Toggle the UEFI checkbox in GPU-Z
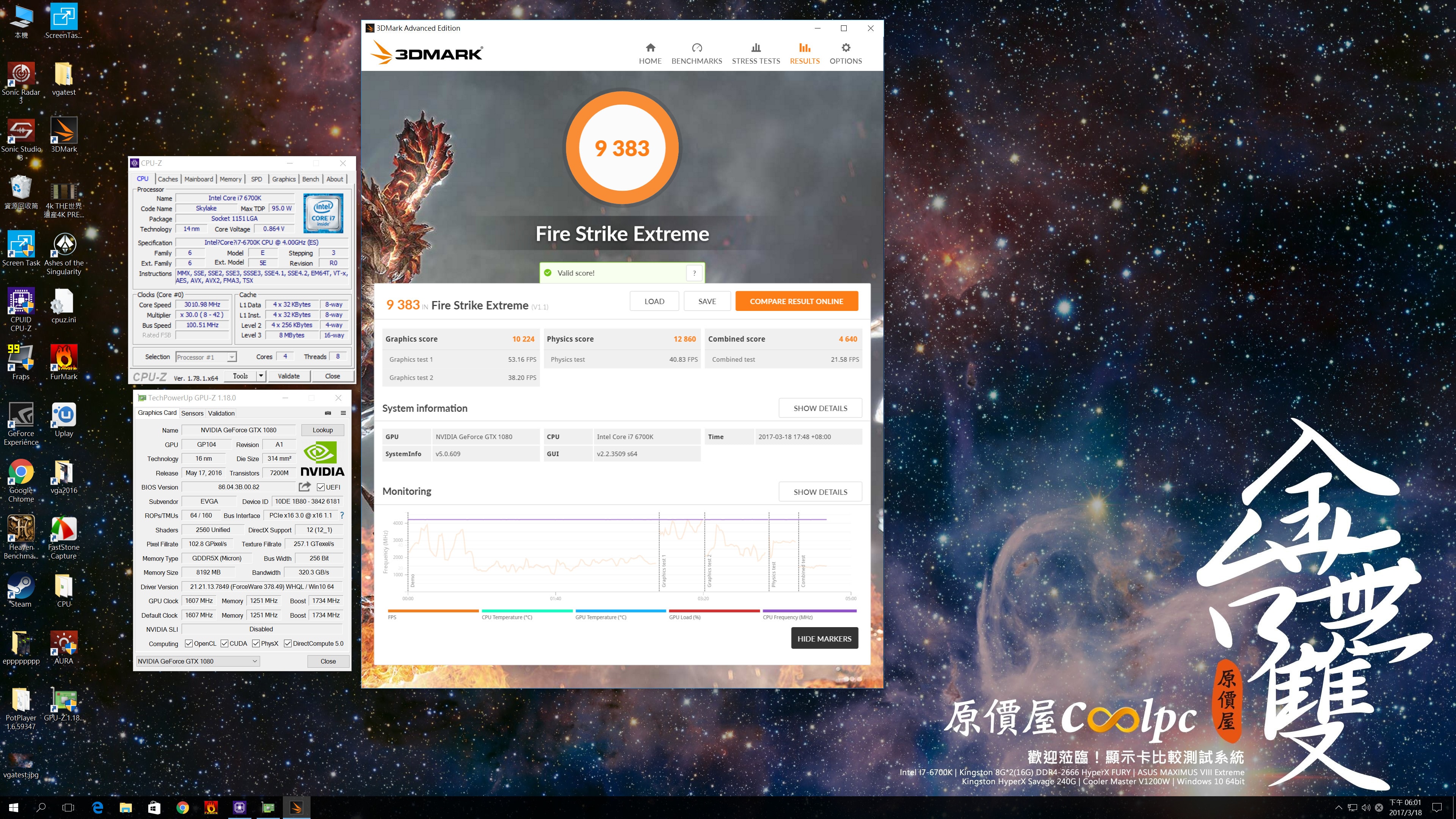Image resolution: width=1456 pixels, height=819 pixels. click(321, 487)
